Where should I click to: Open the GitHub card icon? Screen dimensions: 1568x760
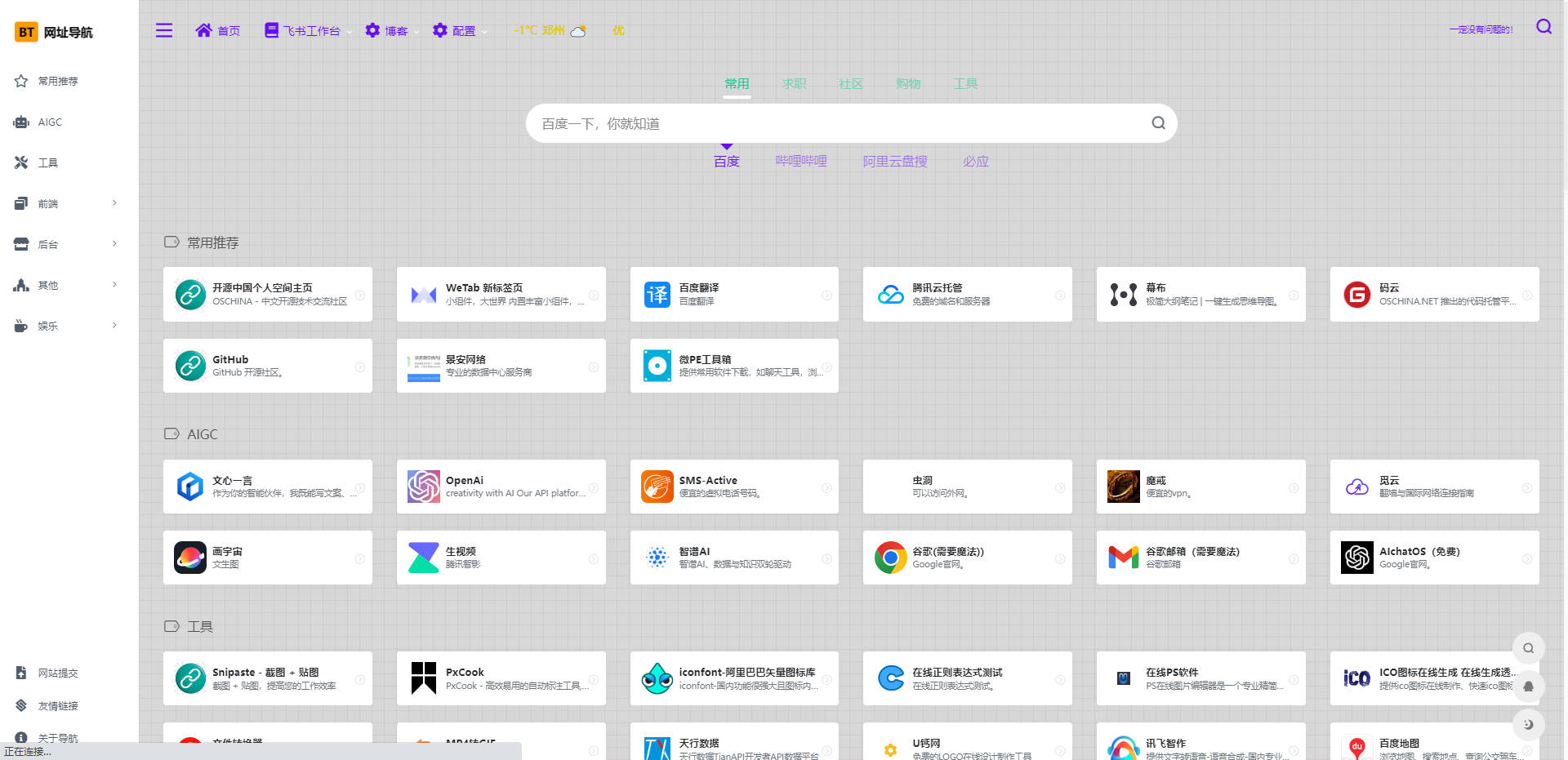(190, 366)
